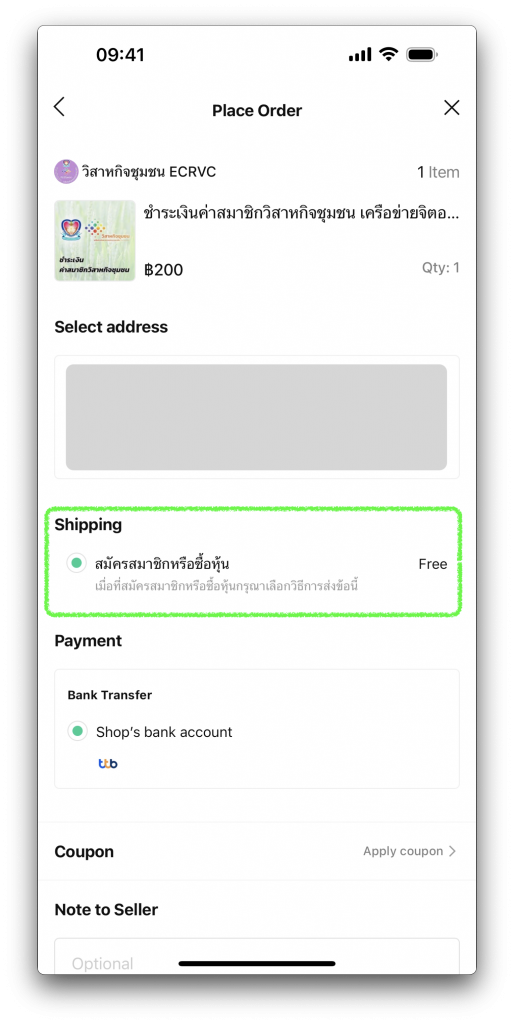Tap the home indicator bar
Viewport: 514px width, 1024px height.
click(x=257, y=963)
